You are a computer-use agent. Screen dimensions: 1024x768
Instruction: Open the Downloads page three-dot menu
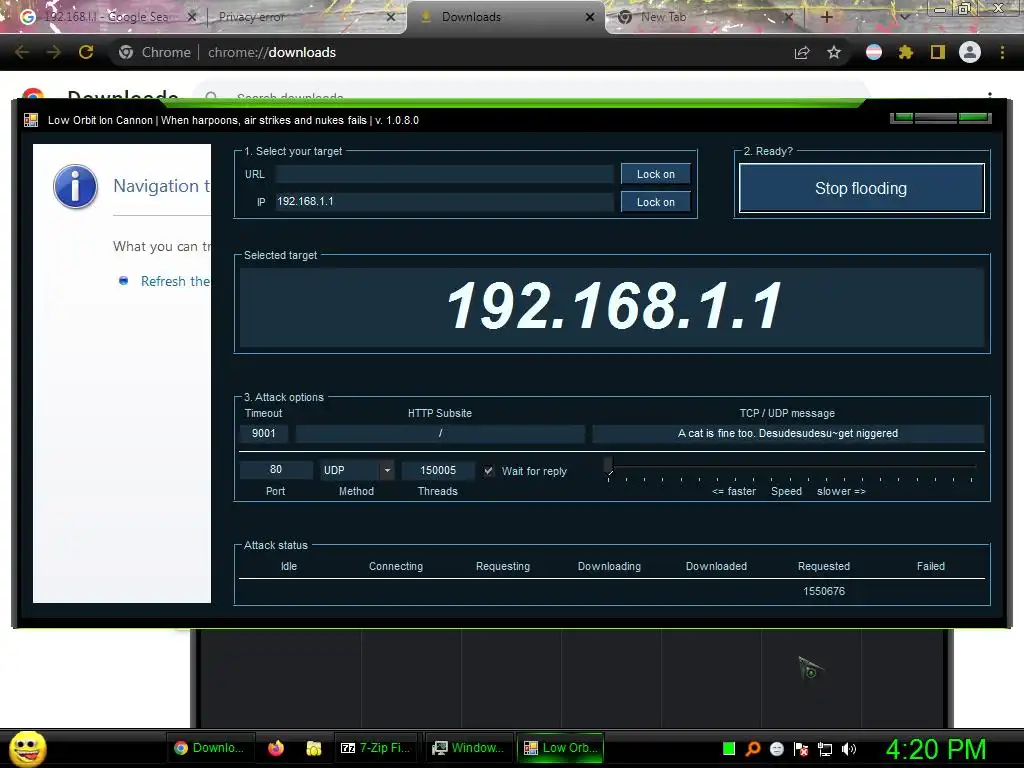pos(991,95)
